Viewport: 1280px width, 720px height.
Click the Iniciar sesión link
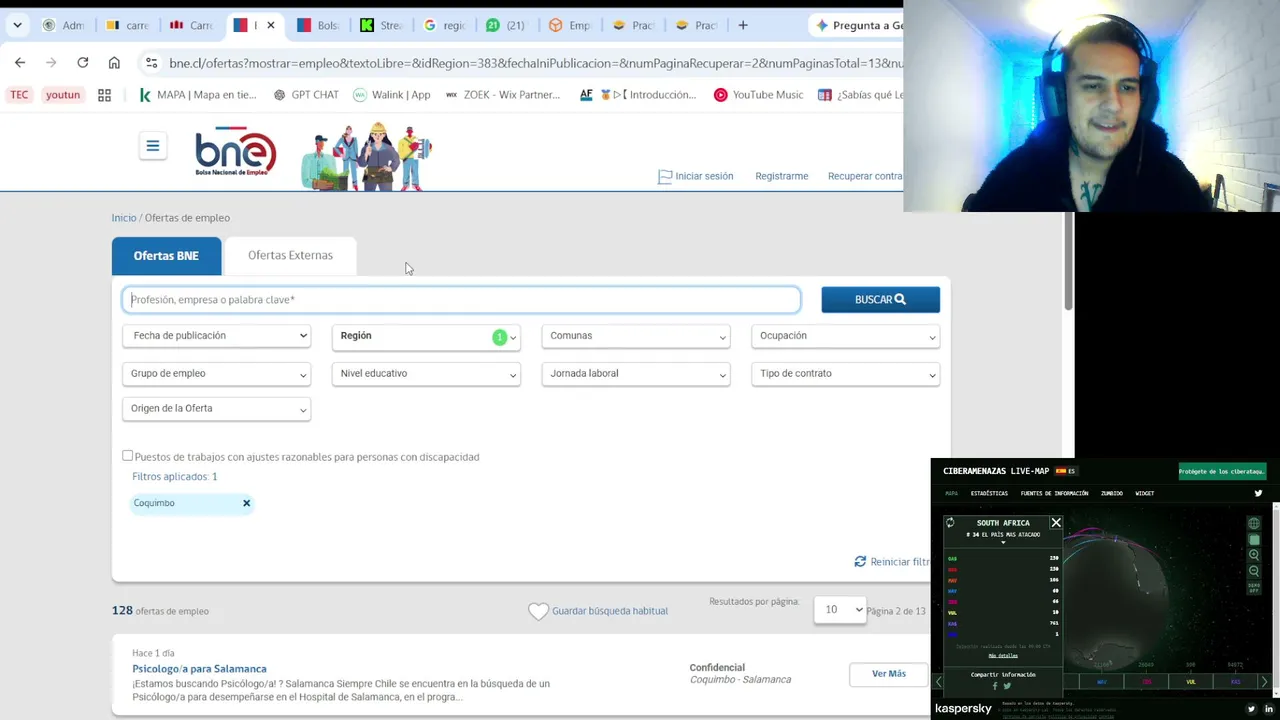click(696, 176)
